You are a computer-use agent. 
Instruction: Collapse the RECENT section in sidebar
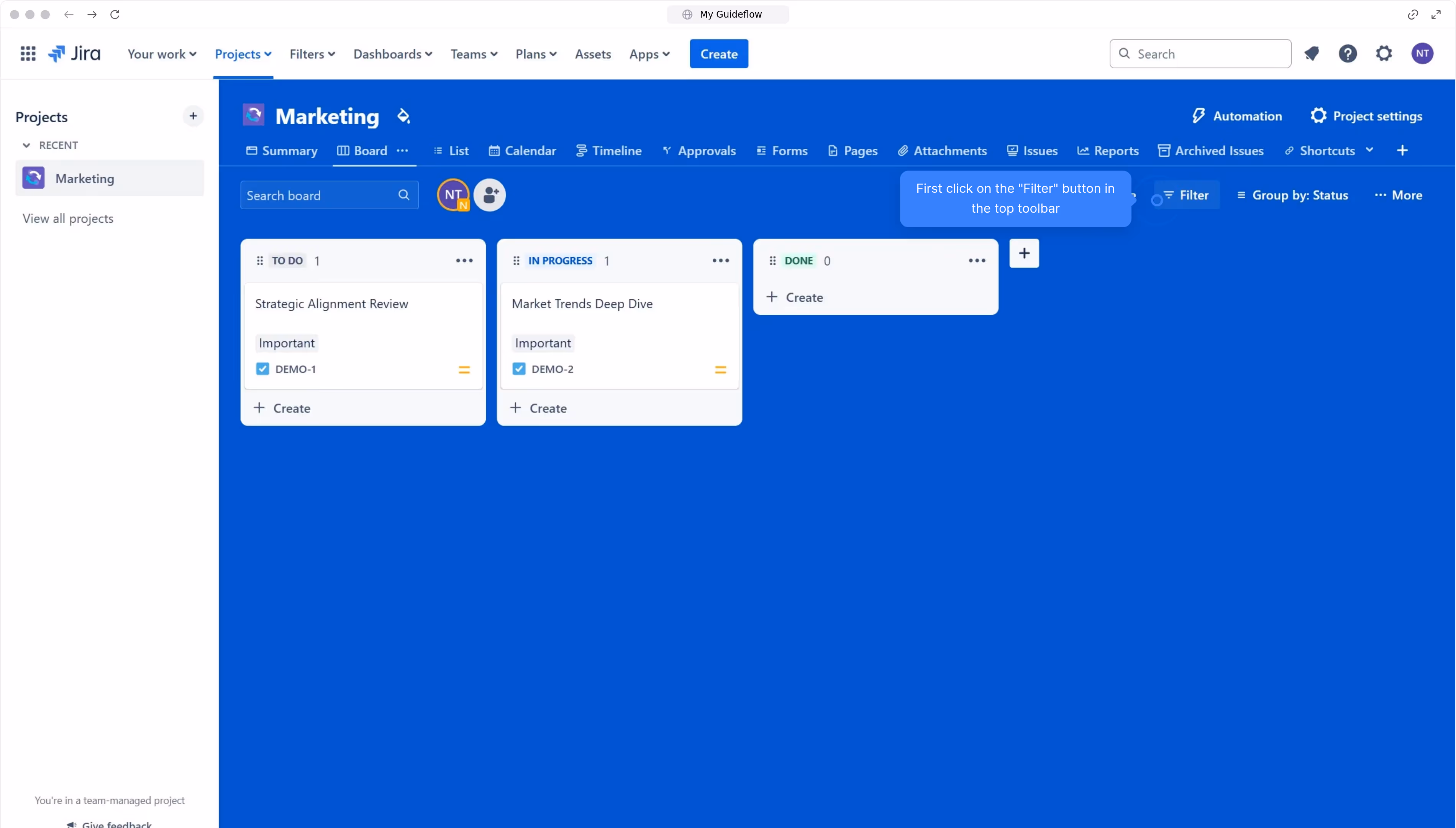[27, 145]
